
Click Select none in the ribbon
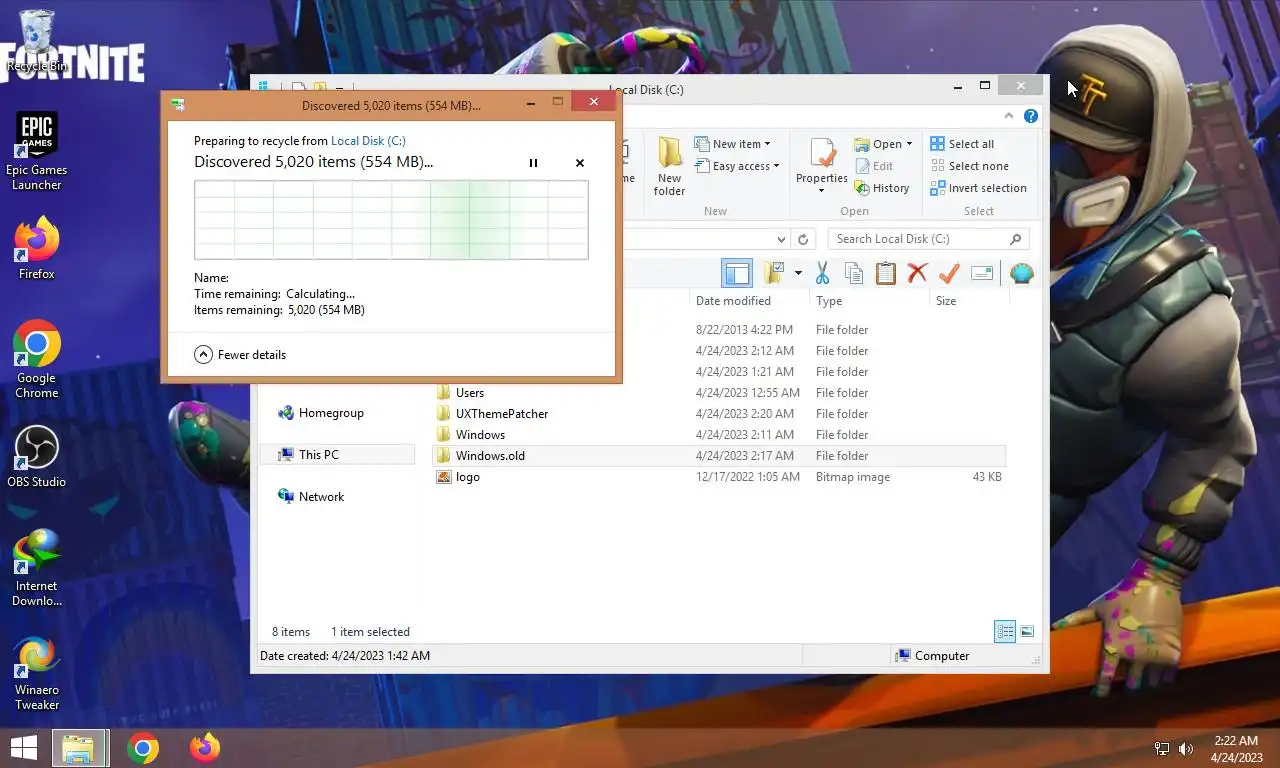pyautogui.click(x=969, y=166)
